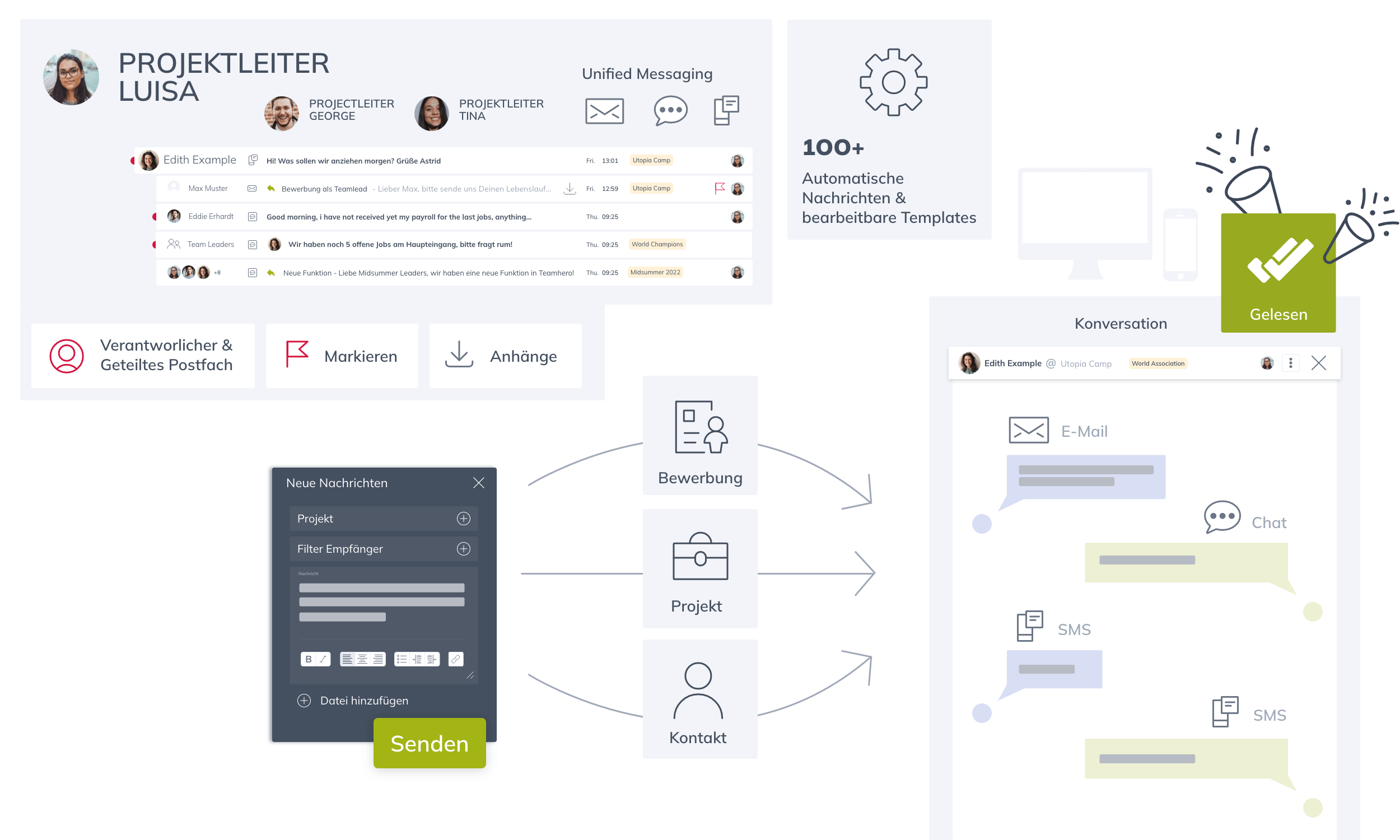Click chat type icon beside Team Leaders
This screenshot has width=1400, height=840.
[253, 244]
